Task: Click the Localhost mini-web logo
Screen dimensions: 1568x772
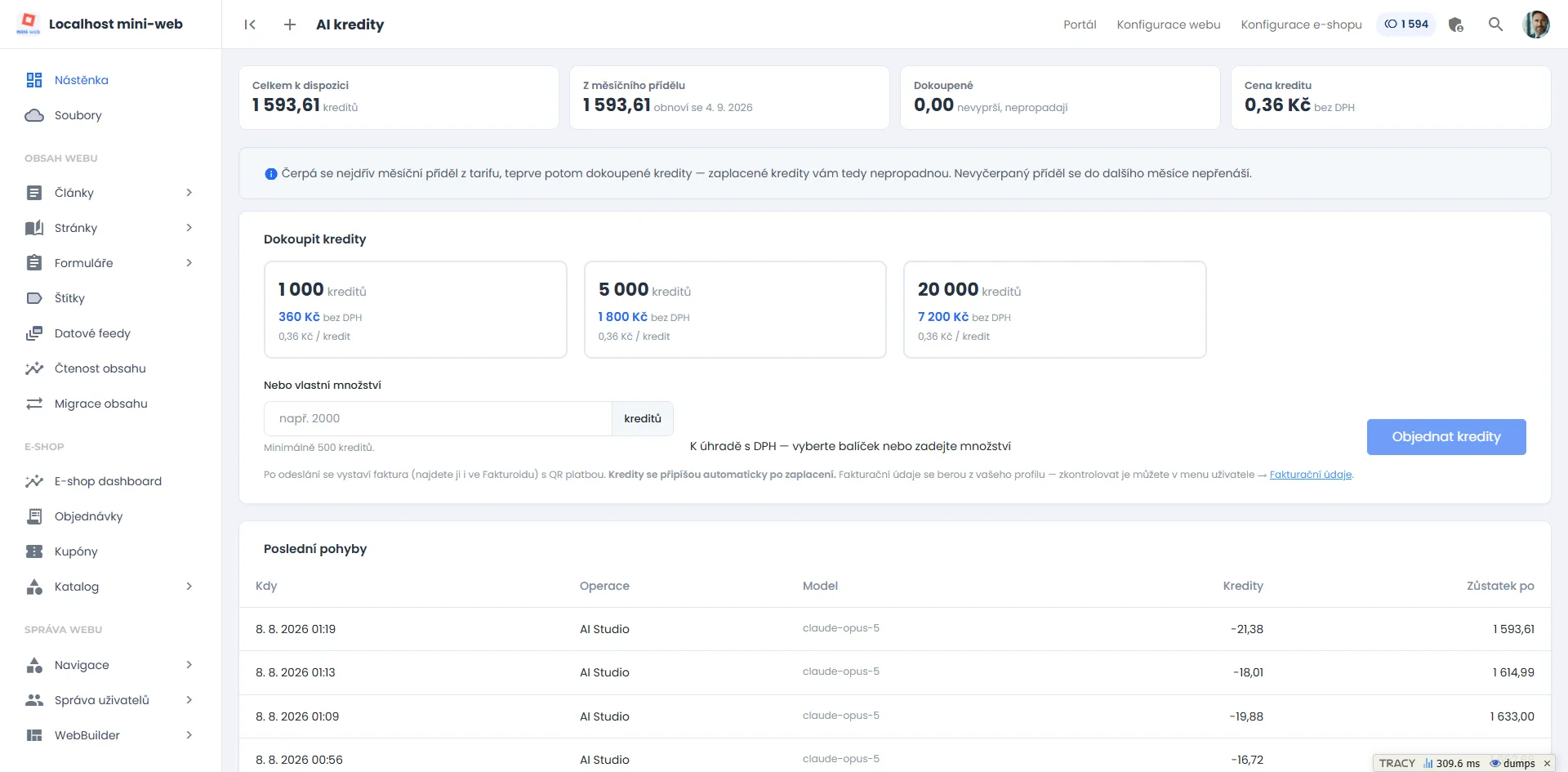Action: pyautogui.click(x=29, y=24)
